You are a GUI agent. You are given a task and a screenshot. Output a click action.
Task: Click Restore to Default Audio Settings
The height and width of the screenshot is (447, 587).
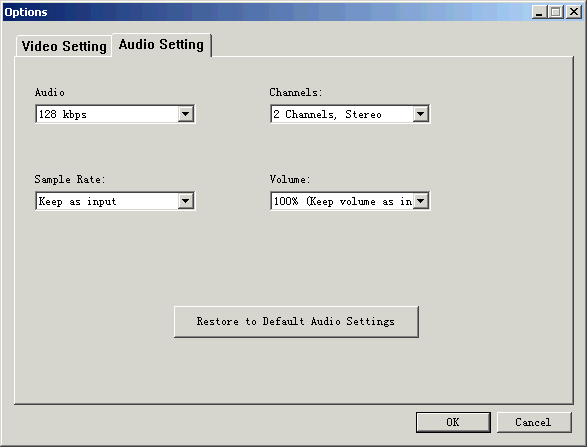pyautogui.click(x=296, y=322)
